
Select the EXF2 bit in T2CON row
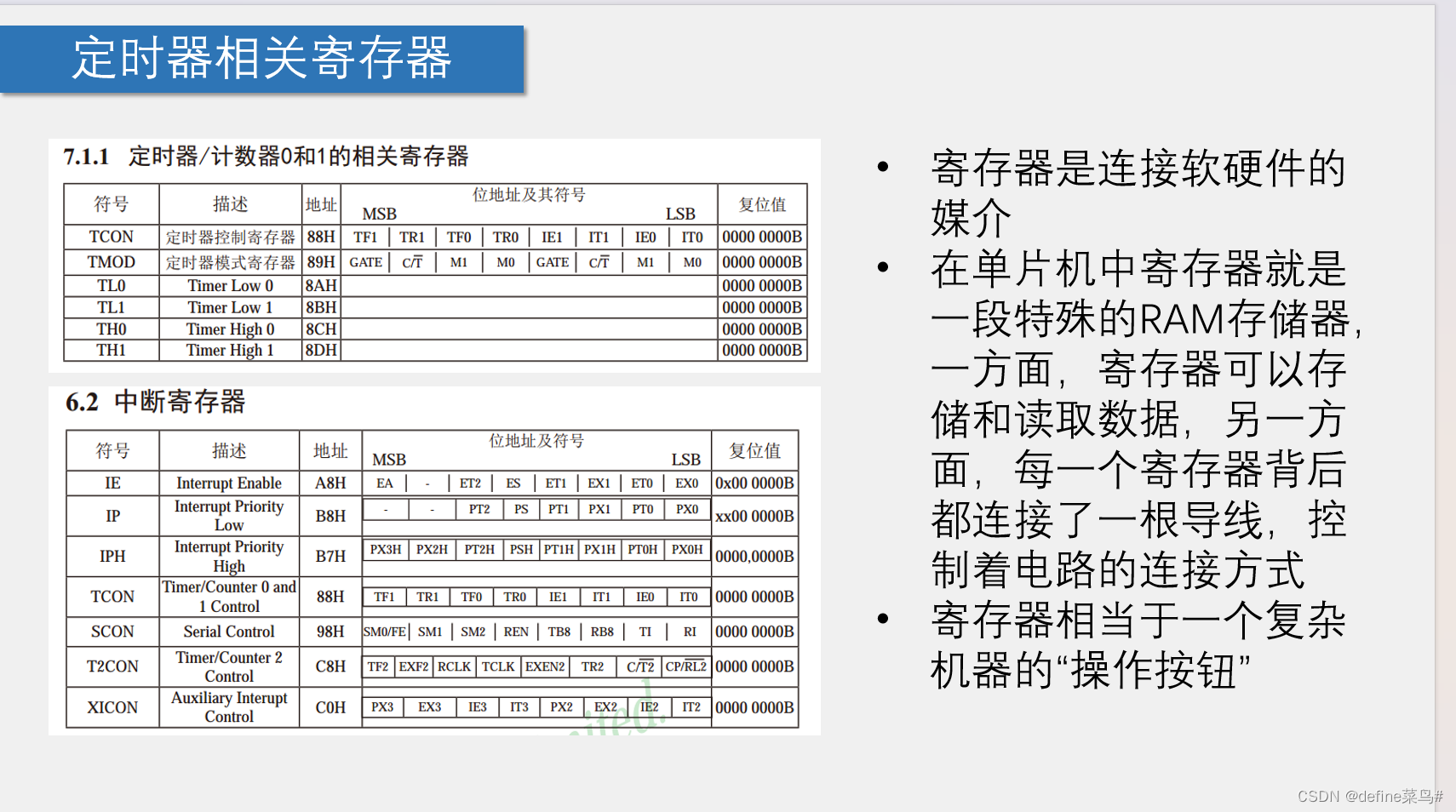414,666
